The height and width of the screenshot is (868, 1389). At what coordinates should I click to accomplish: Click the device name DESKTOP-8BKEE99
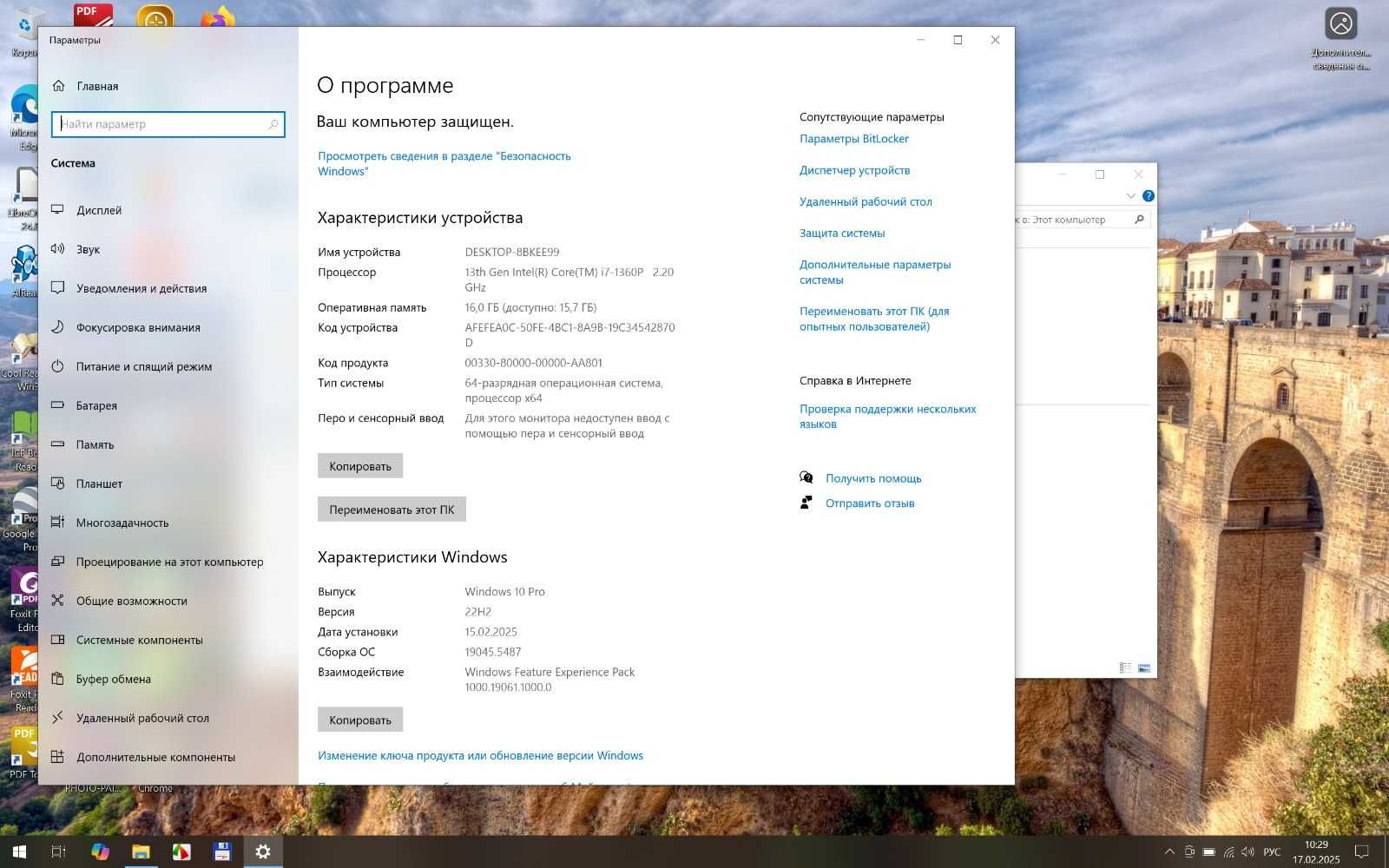[x=512, y=252]
